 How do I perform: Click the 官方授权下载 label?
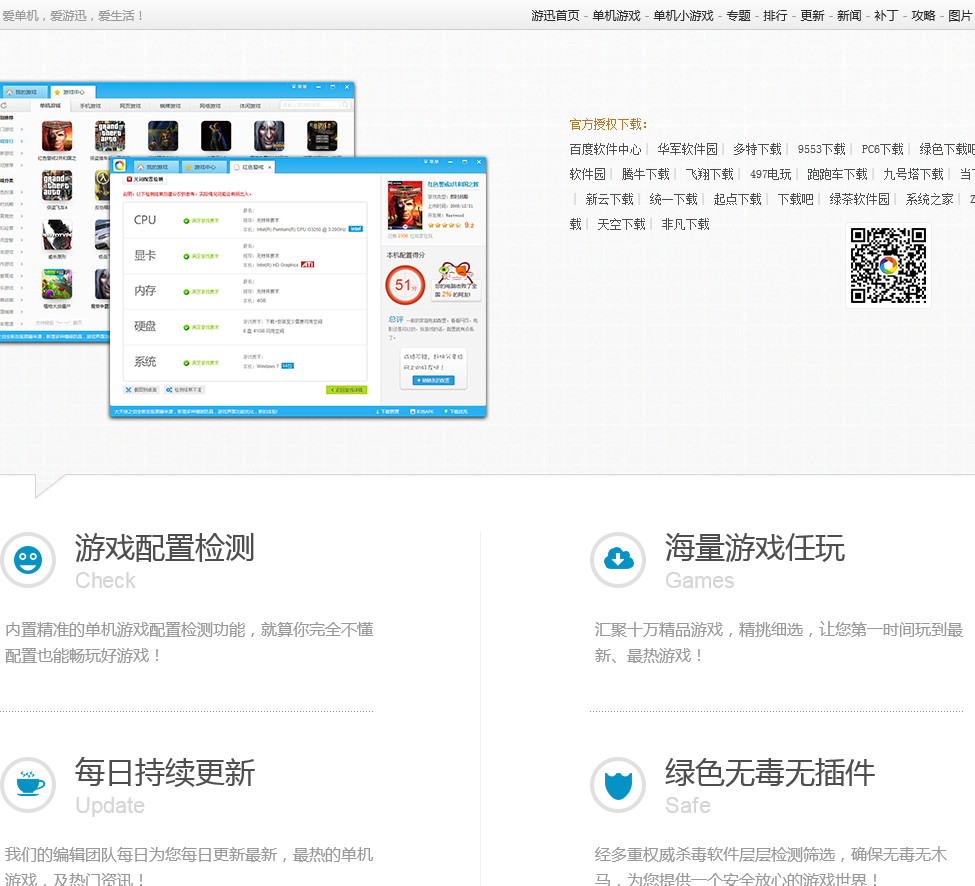(x=608, y=124)
